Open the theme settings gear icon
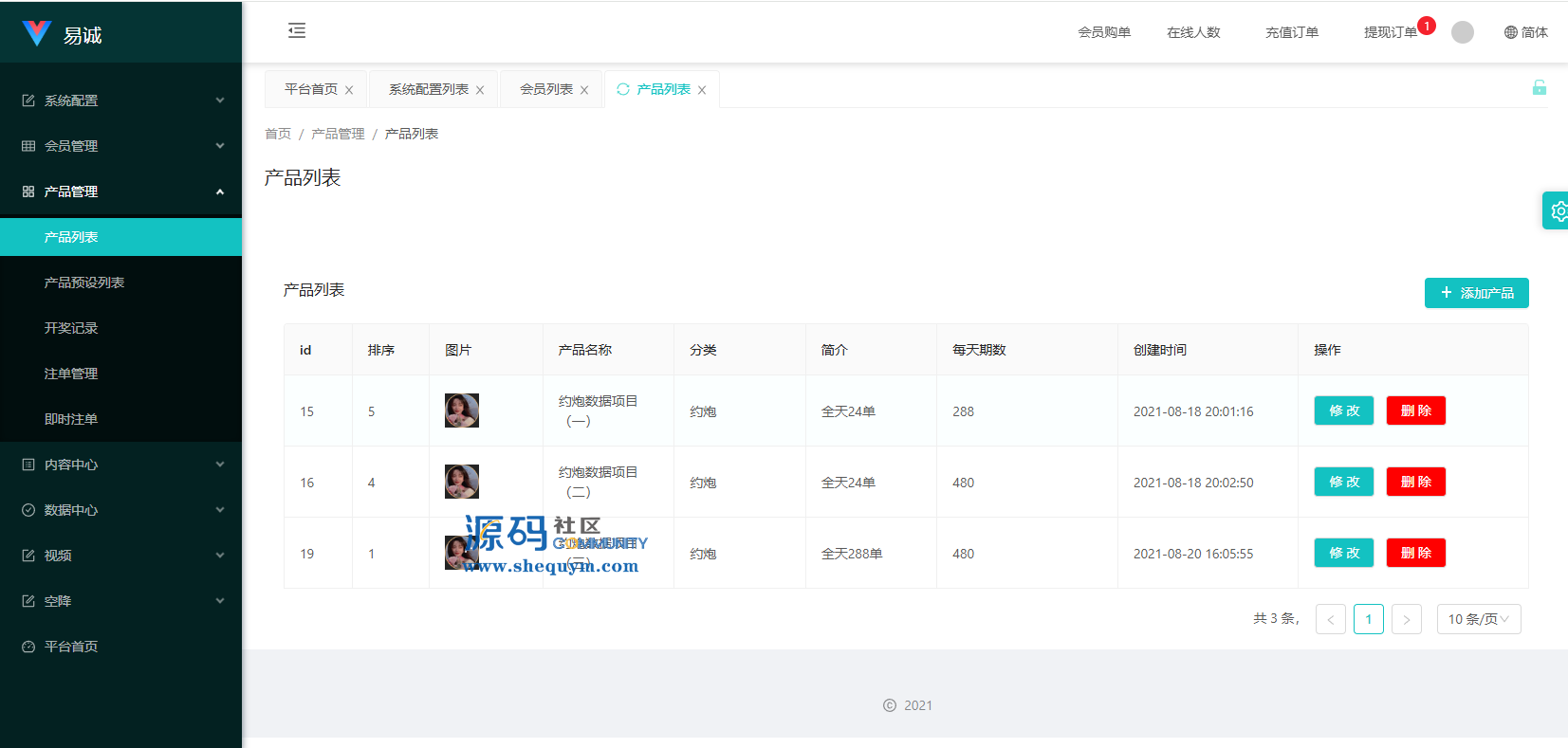 [1557, 210]
